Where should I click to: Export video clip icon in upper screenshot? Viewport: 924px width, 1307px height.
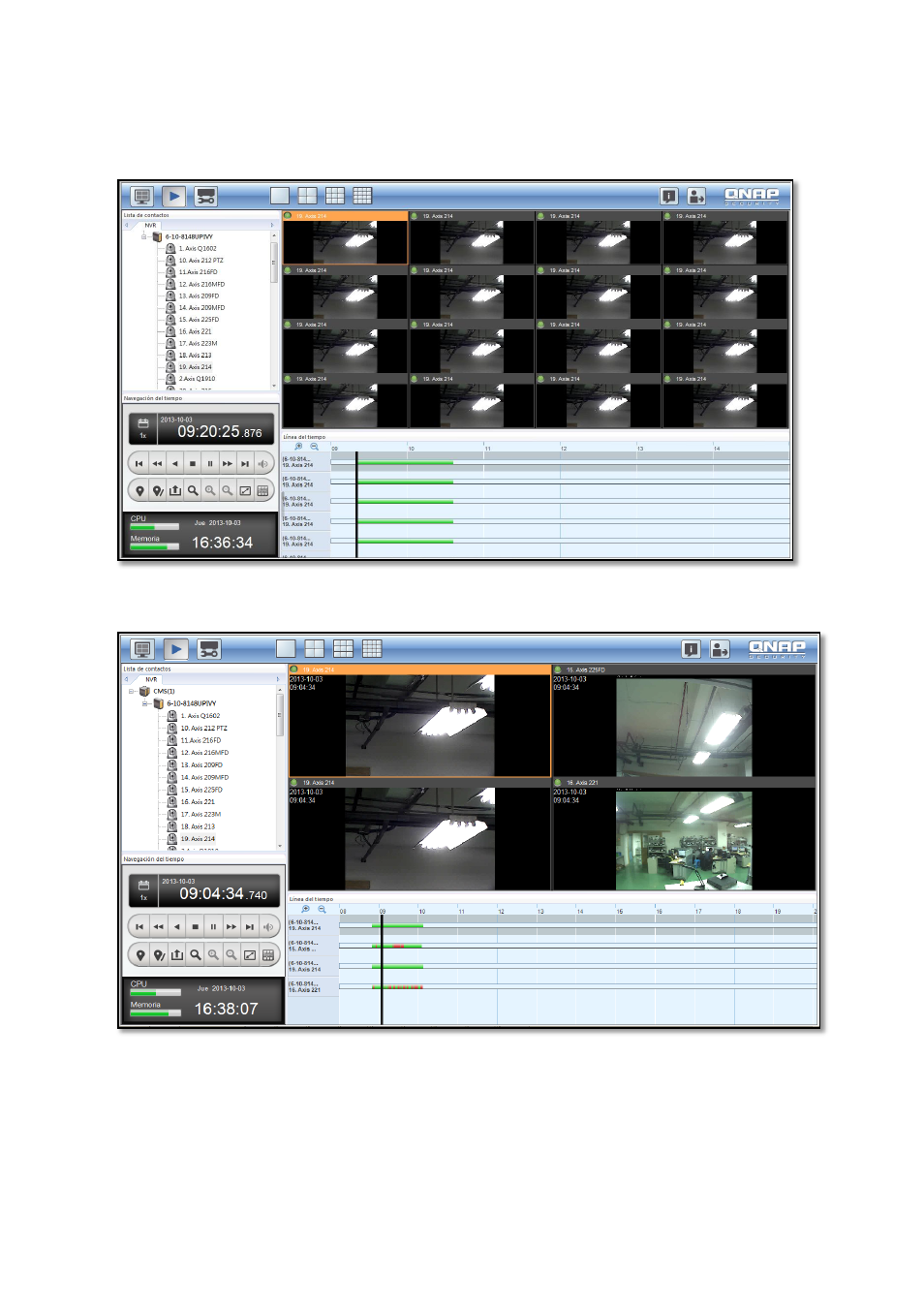[175, 491]
